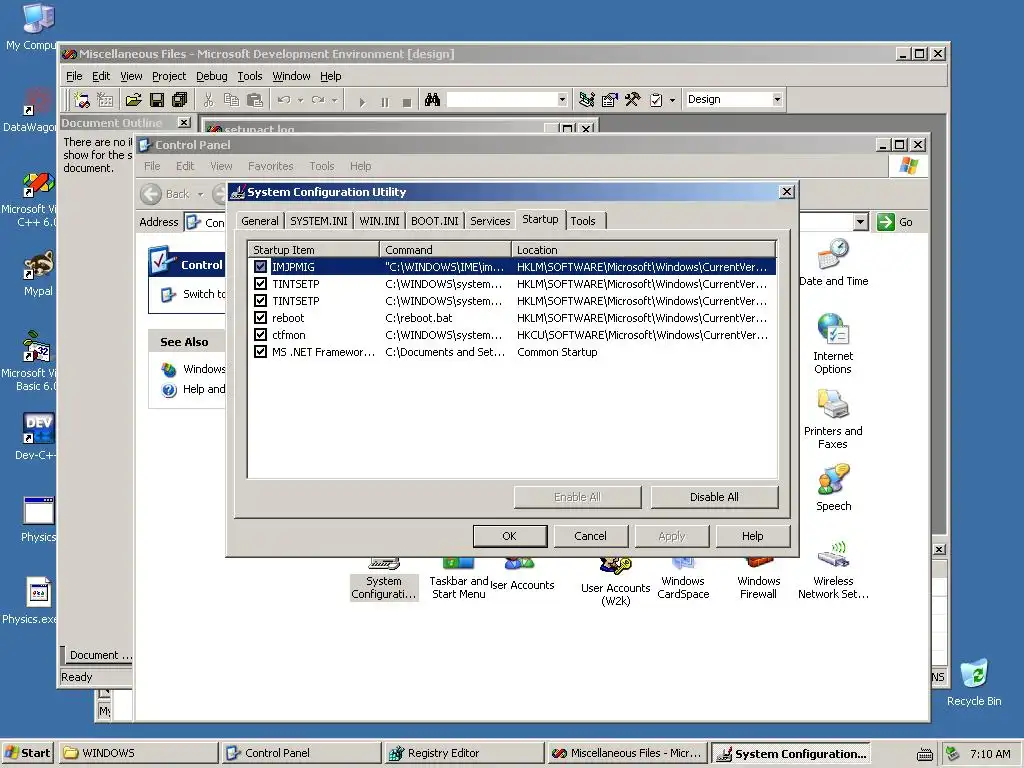The image size is (1024, 768).
Task: Open Mypal desktop shortcut
Action: pyautogui.click(x=38, y=273)
